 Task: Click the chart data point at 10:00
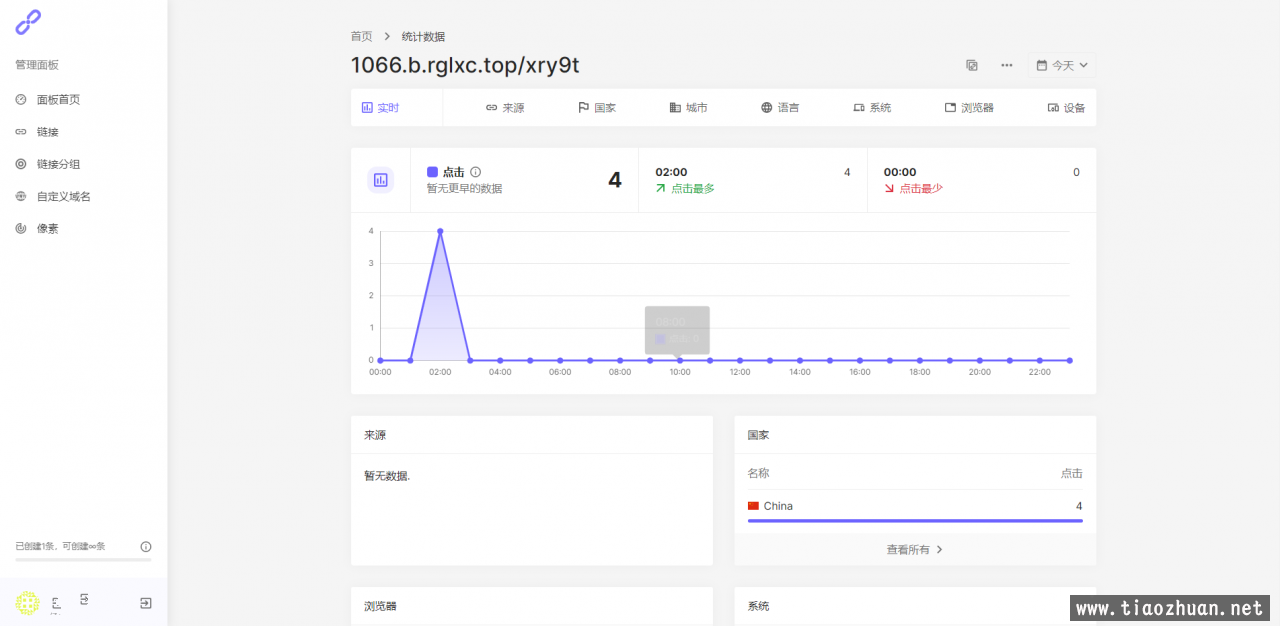680,360
